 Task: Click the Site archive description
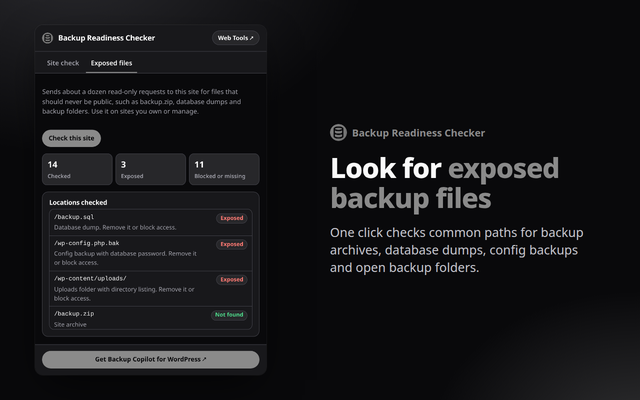[x=70, y=324]
